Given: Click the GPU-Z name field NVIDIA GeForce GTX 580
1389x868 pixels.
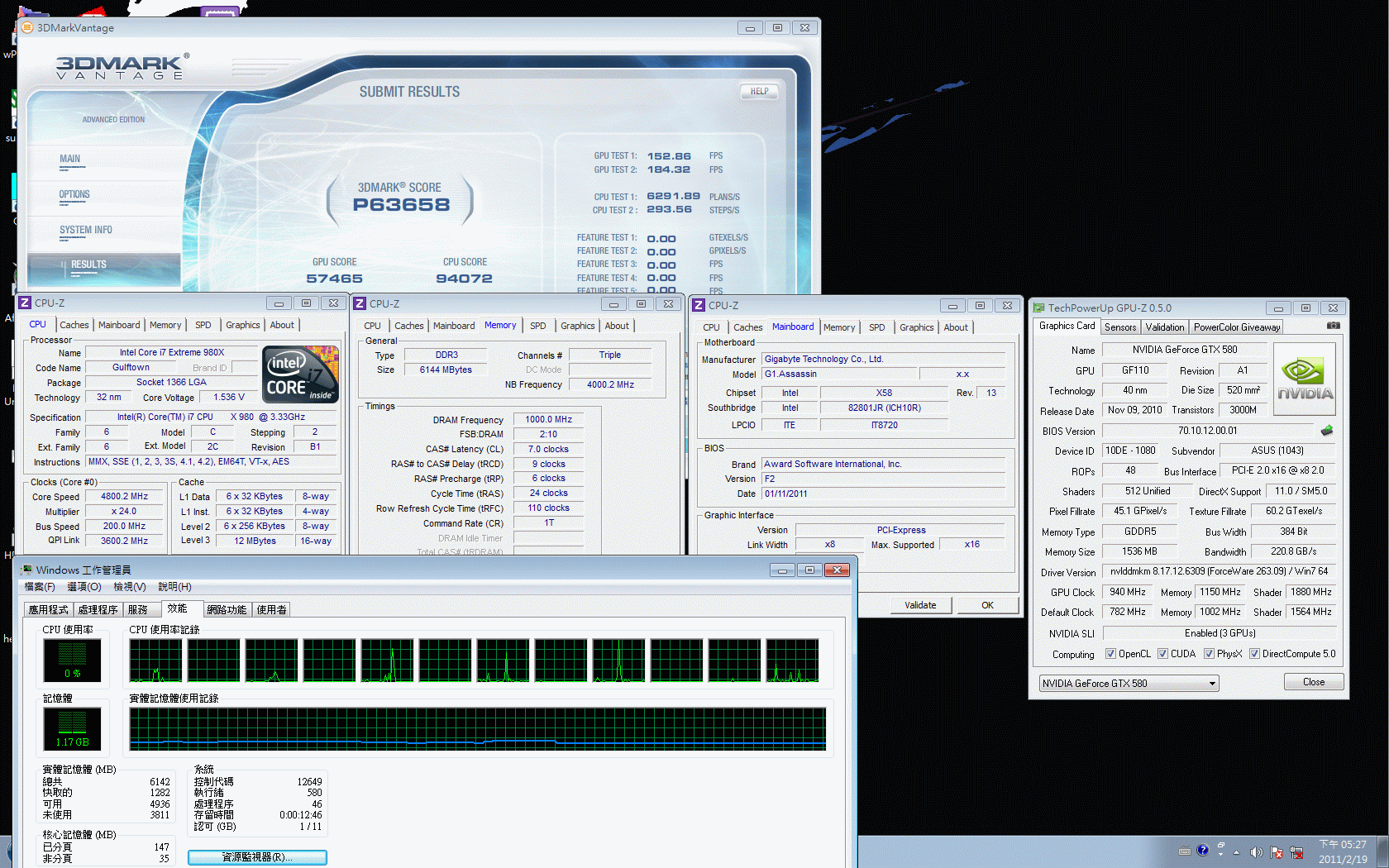Looking at the screenshot, I should pyautogui.click(x=1184, y=350).
